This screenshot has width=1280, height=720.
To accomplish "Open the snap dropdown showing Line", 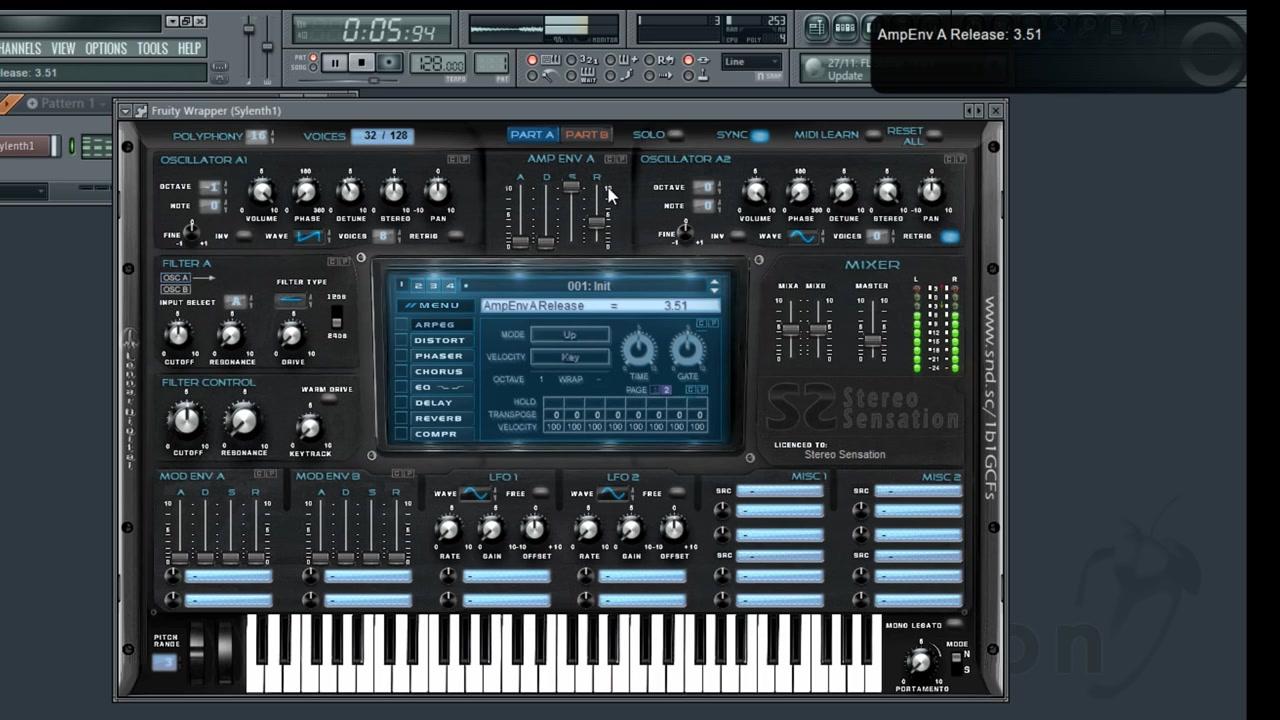I will click(751, 62).
